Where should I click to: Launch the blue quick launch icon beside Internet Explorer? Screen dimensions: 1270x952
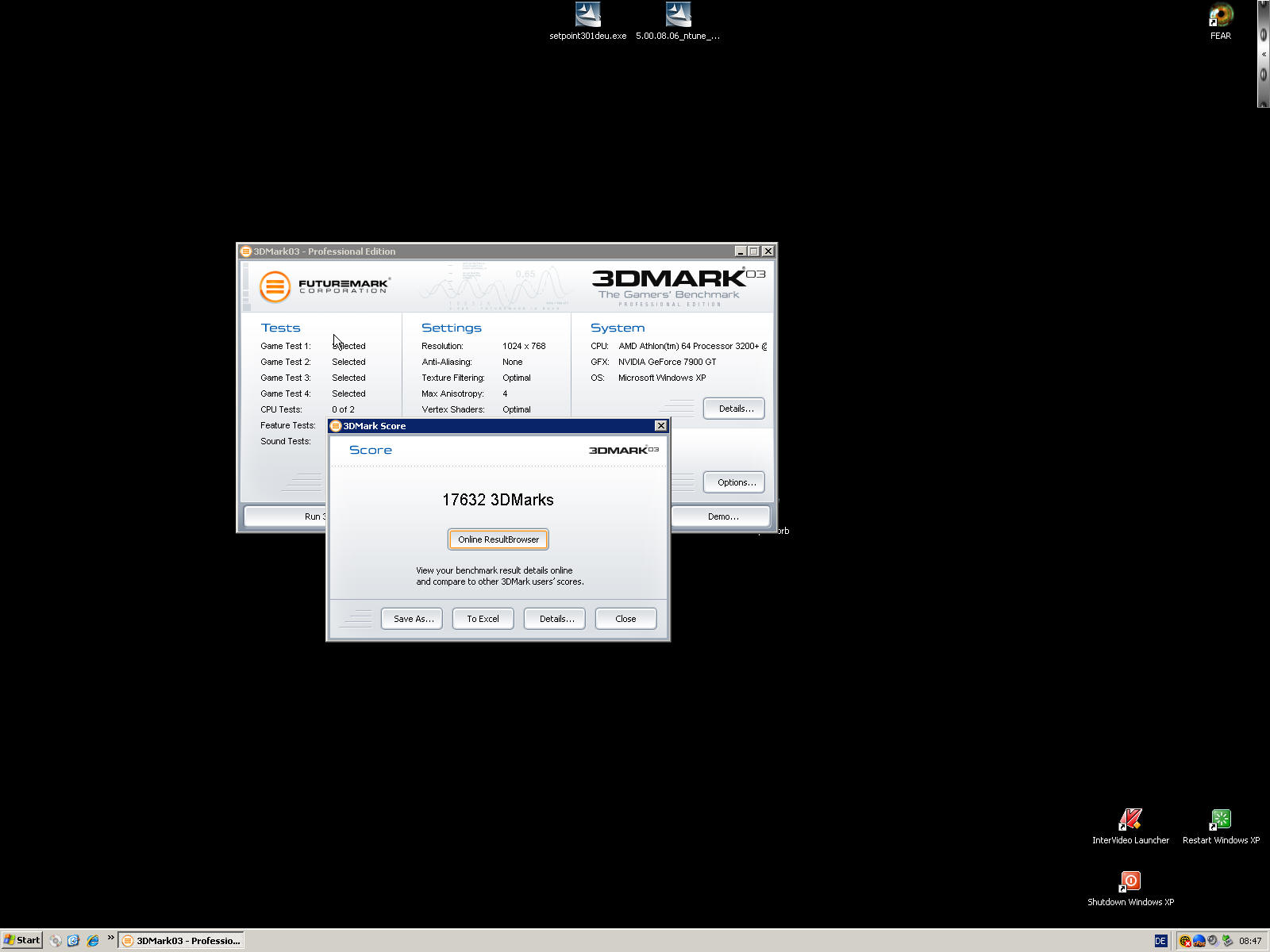(x=74, y=941)
